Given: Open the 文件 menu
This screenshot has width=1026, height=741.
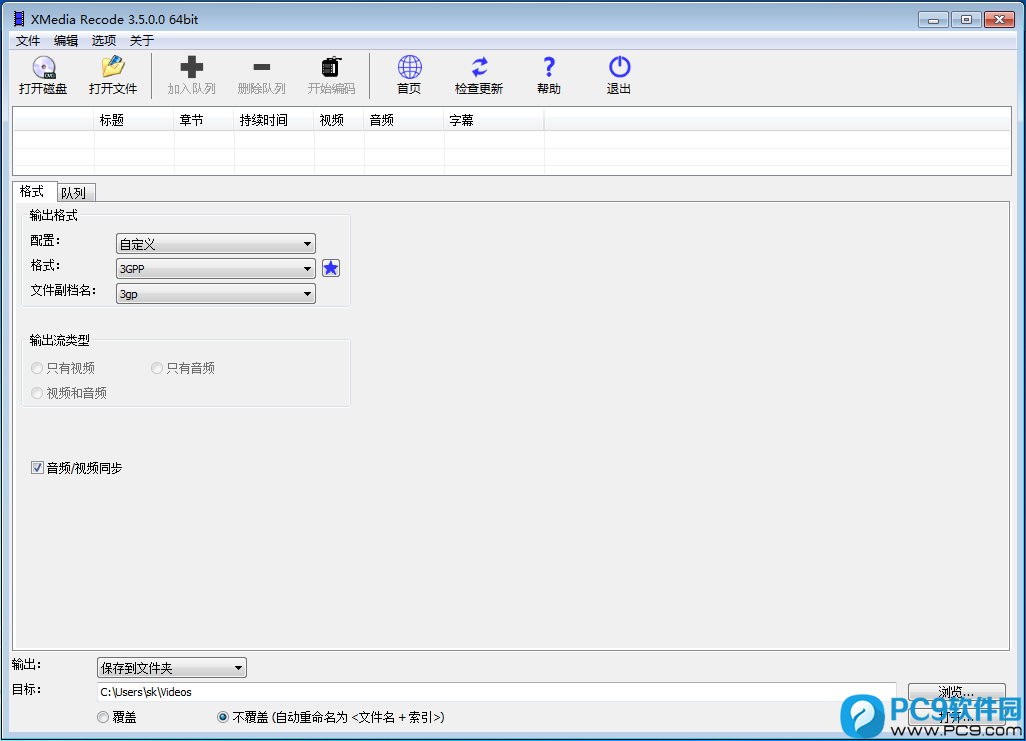Looking at the screenshot, I should (x=28, y=41).
